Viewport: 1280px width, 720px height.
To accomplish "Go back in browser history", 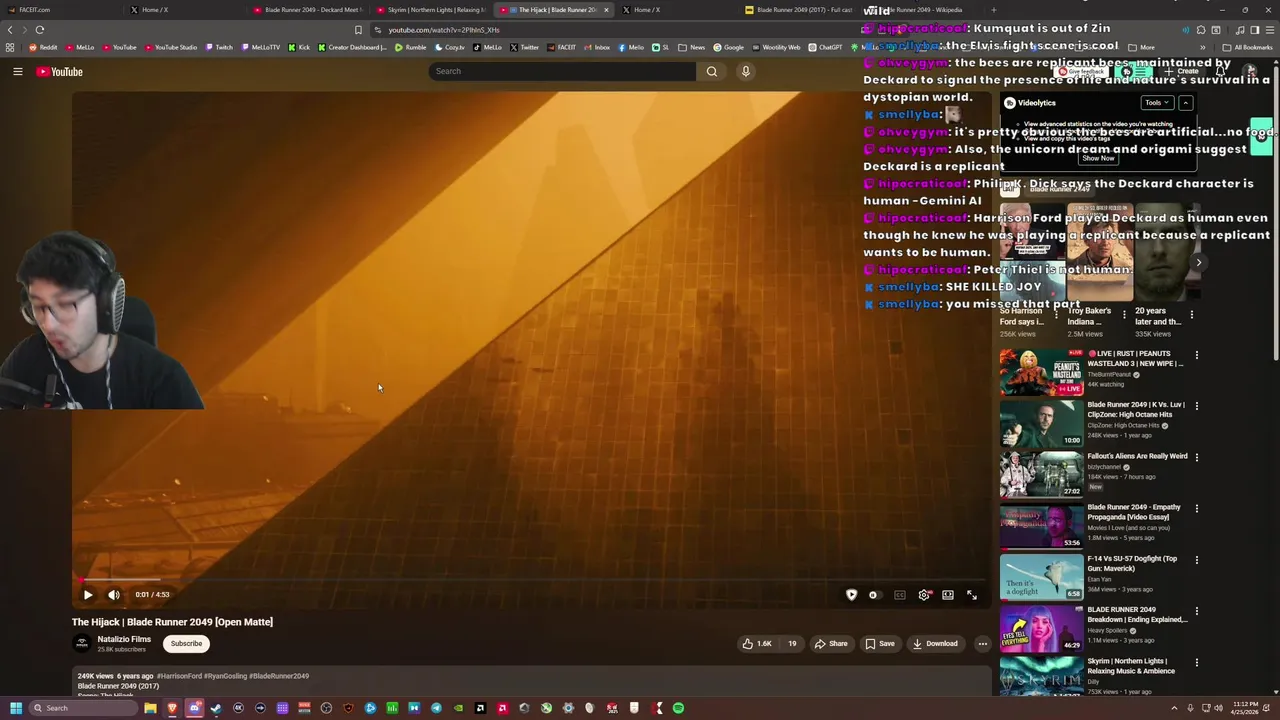I will 10,30.
